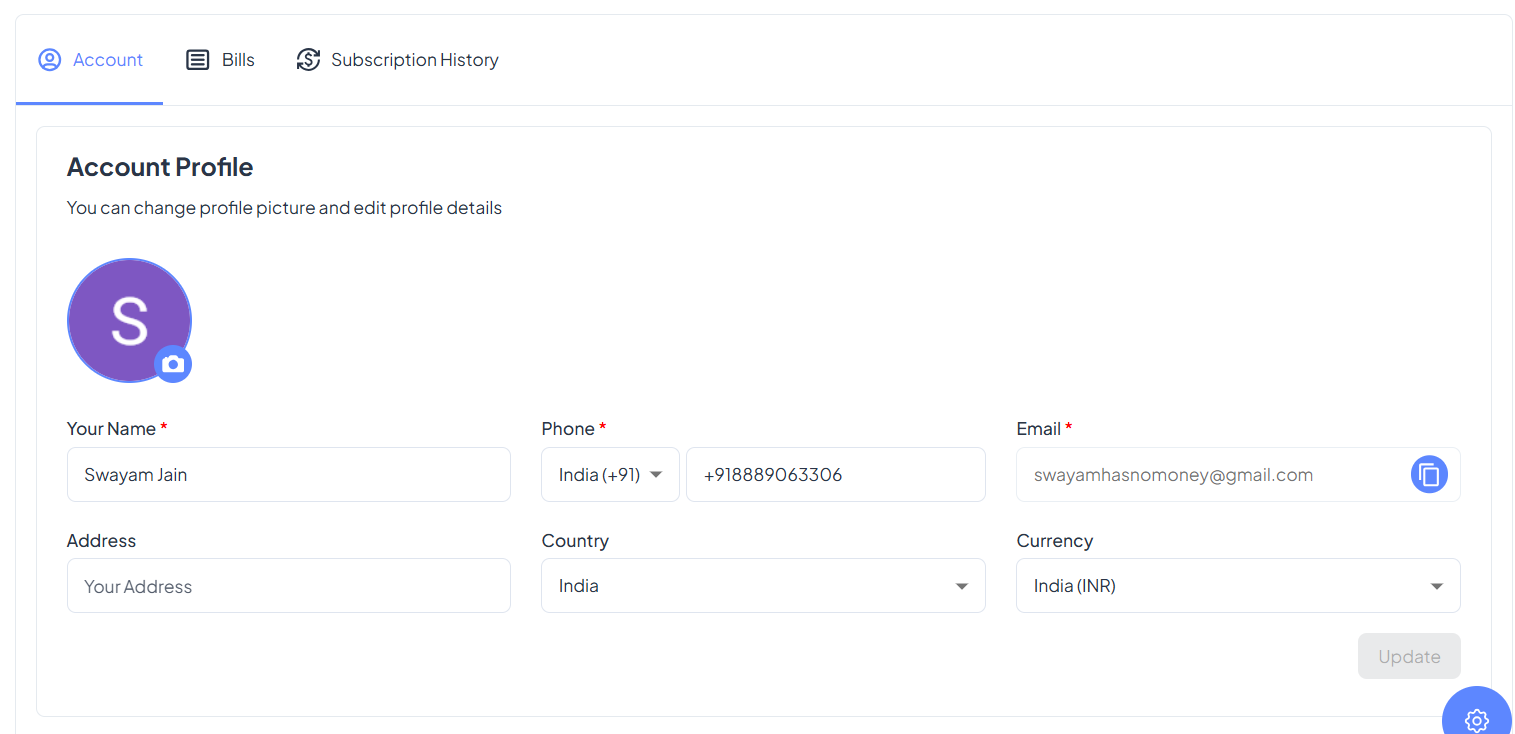Screen dimensions: 1515x734
Task: Open the India (+91) phone code dropdown
Action: pyautogui.click(x=610, y=474)
